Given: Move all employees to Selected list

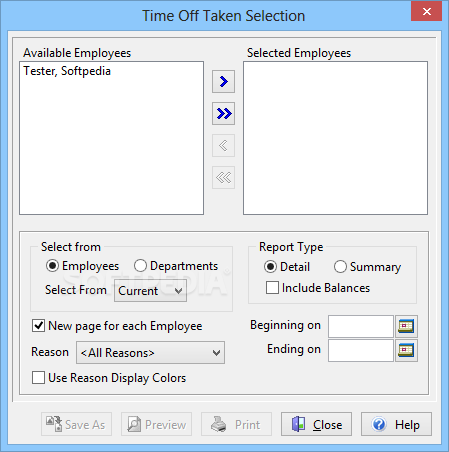Looking at the screenshot, I should point(223,113).
